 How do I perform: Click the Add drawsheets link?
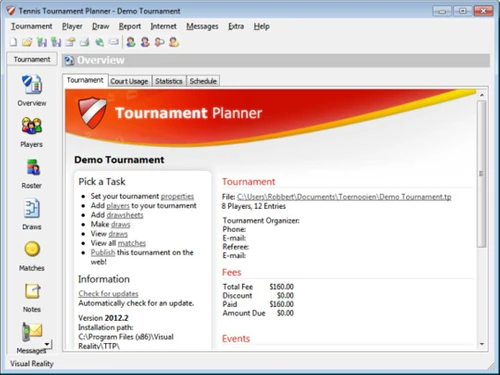pyautogui.click(x=125, y=215)
